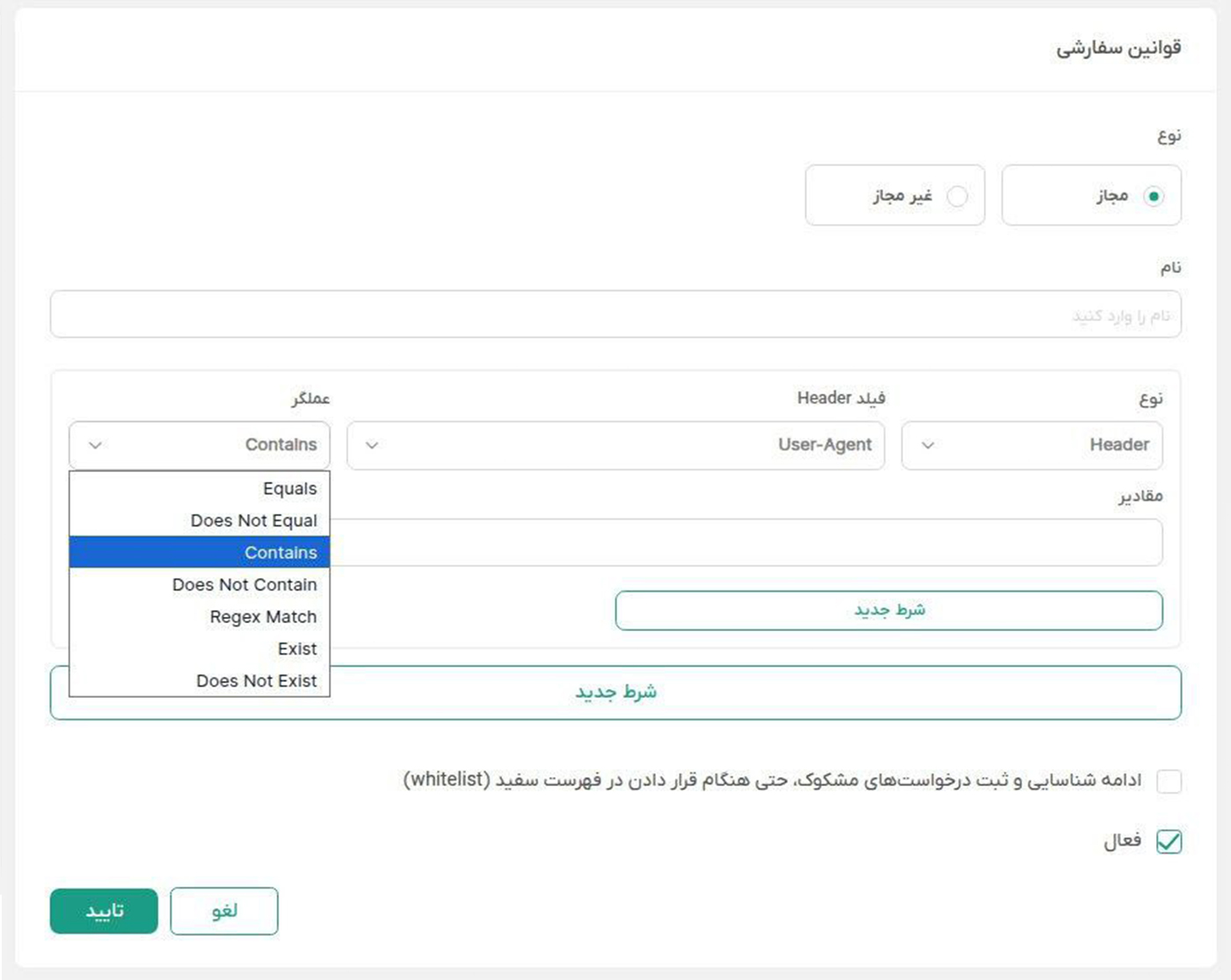Collapse the Contains operator dropdown
The width and height of the screenshot is (1231, 980).
(200, 446)
